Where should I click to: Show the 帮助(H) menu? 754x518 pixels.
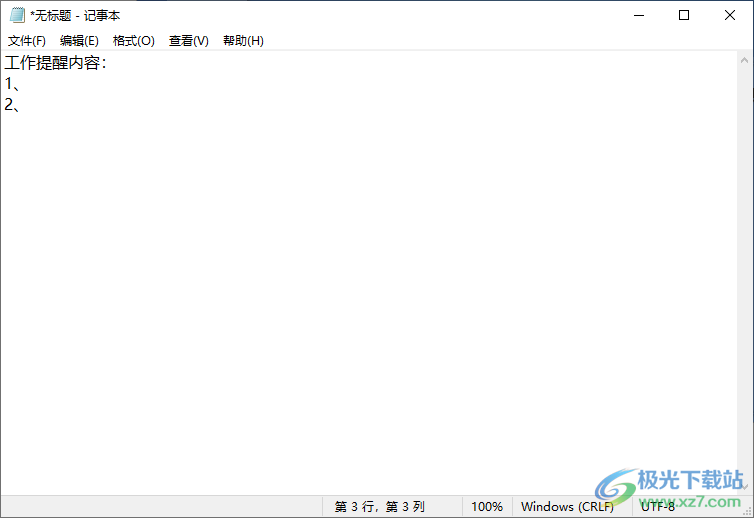pos(243,41)
